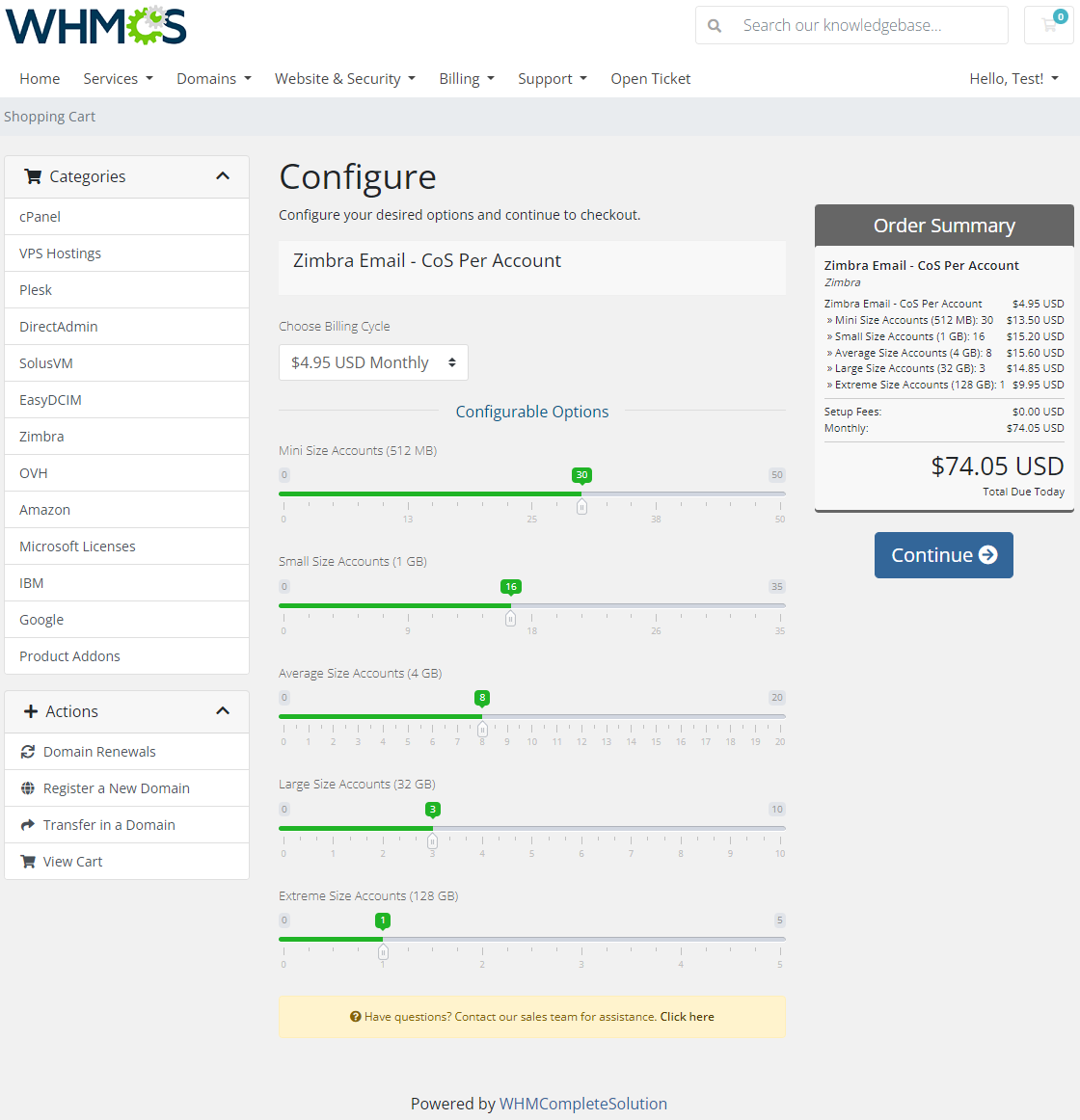Click the Actions plus icon
The width and height of the screenshot is (1080, 1120).
(31, 711)
